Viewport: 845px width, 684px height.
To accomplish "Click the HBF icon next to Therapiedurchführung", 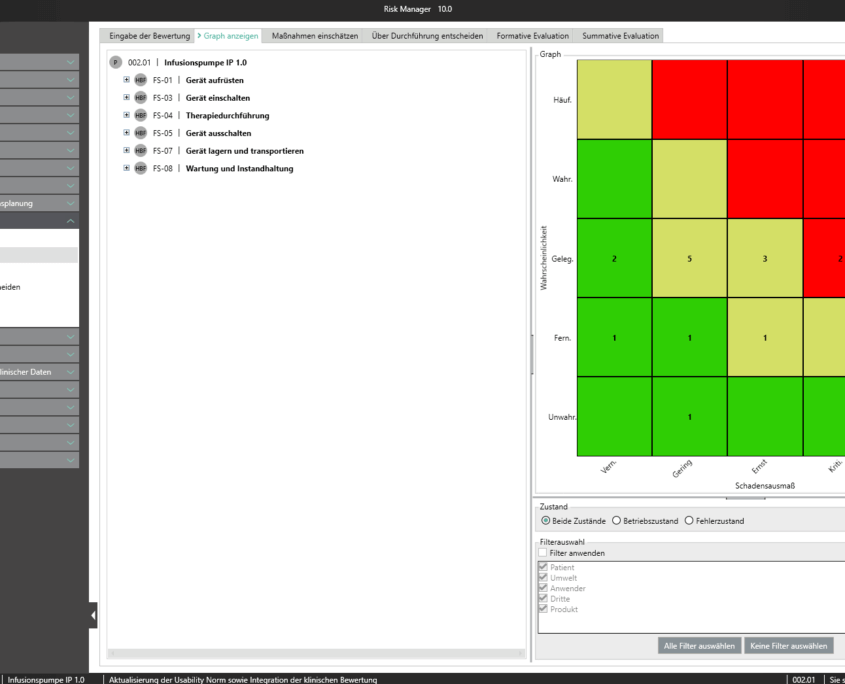I will point(140,116).
